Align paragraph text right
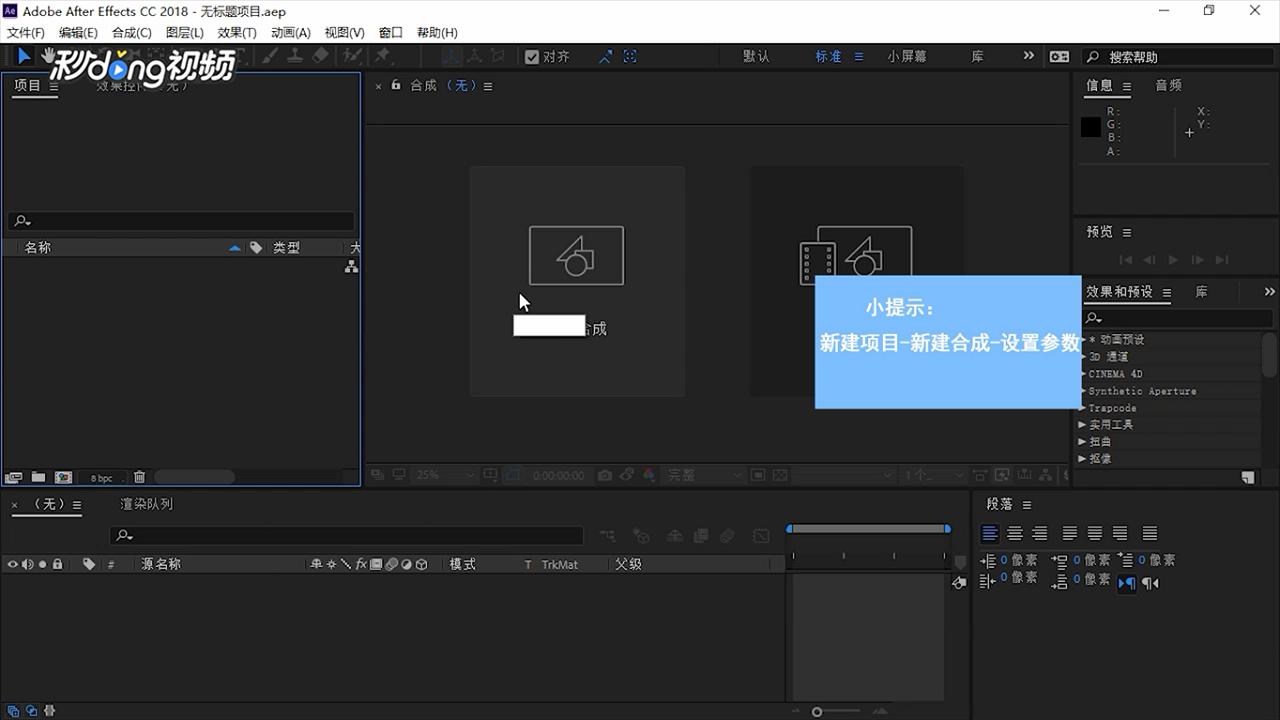Screen dimensions: 1280x720 [x=1040, y=533]
